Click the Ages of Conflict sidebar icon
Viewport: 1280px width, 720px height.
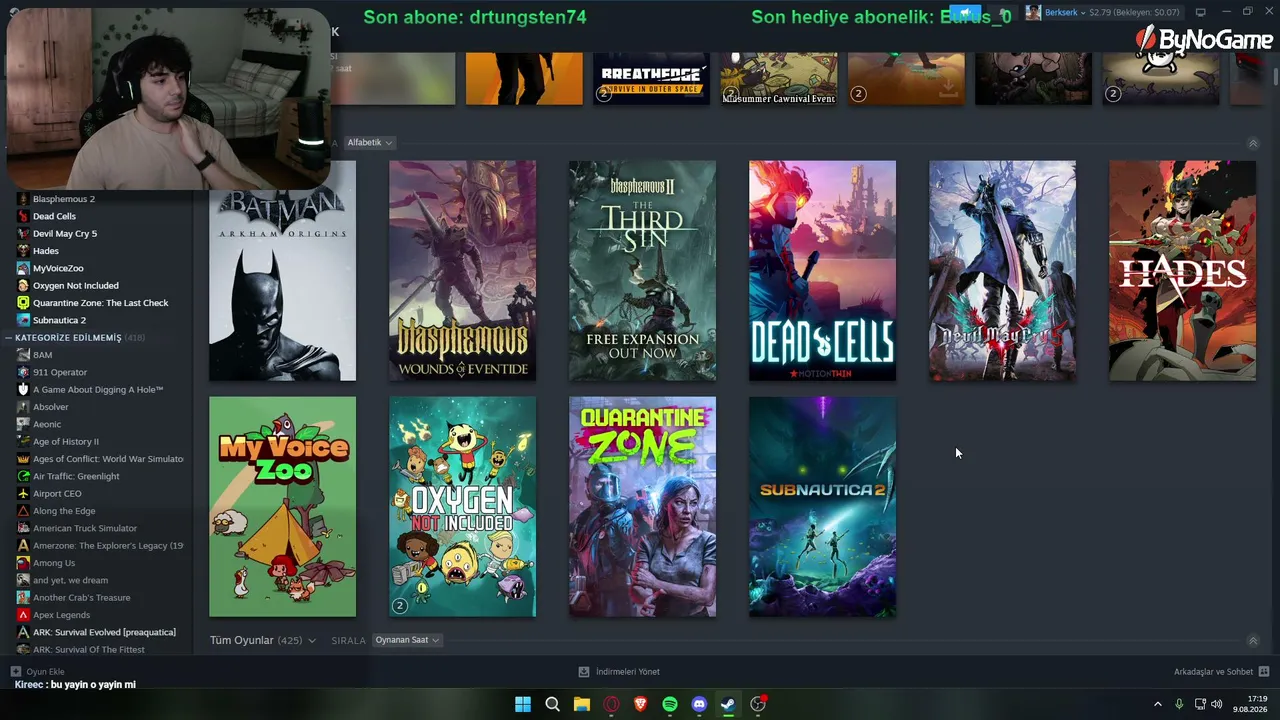click(23, 459)
